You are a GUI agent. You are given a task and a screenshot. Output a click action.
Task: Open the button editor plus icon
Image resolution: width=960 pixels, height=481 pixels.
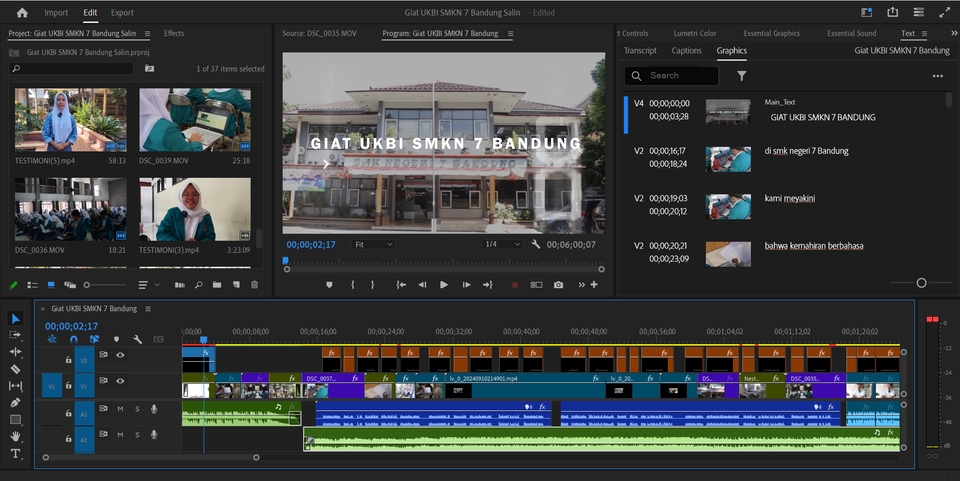tap(594, 285)
